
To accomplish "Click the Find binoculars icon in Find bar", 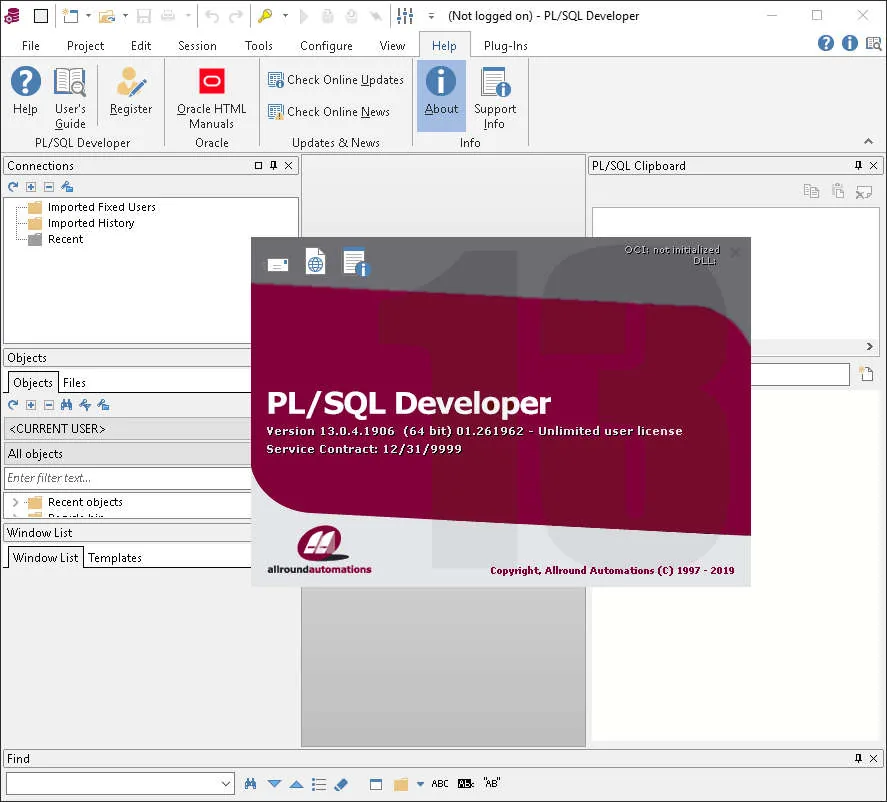I will (251, 784).
